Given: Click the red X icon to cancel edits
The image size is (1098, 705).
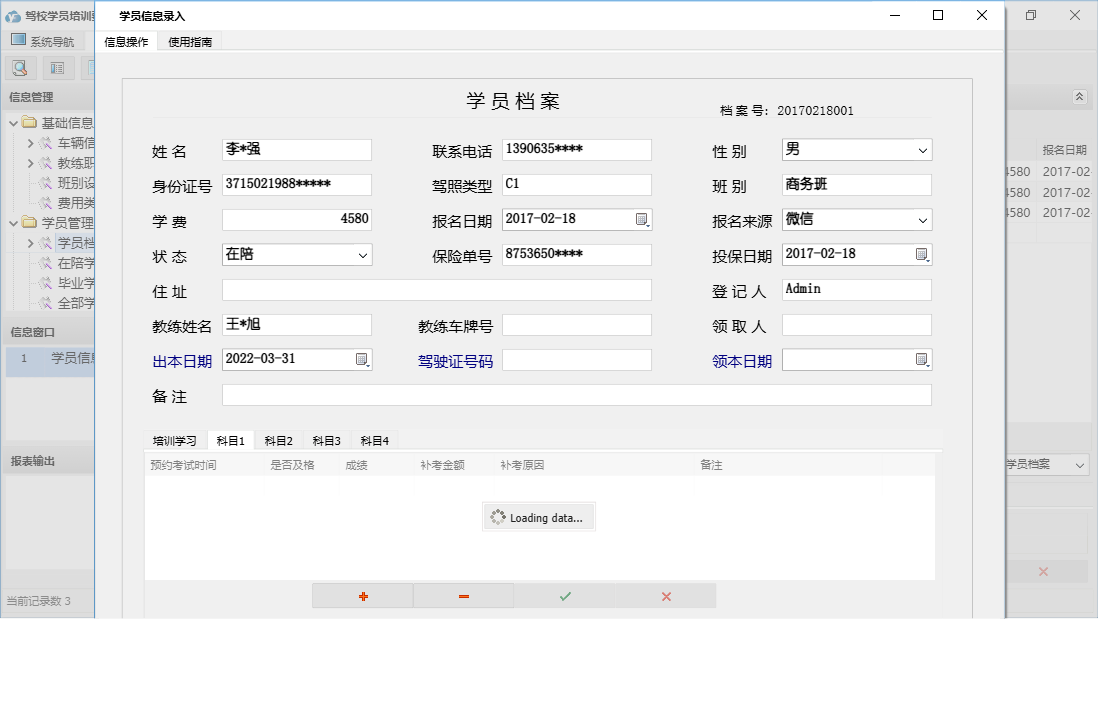Looking at the screenshot, I should 664,595.
